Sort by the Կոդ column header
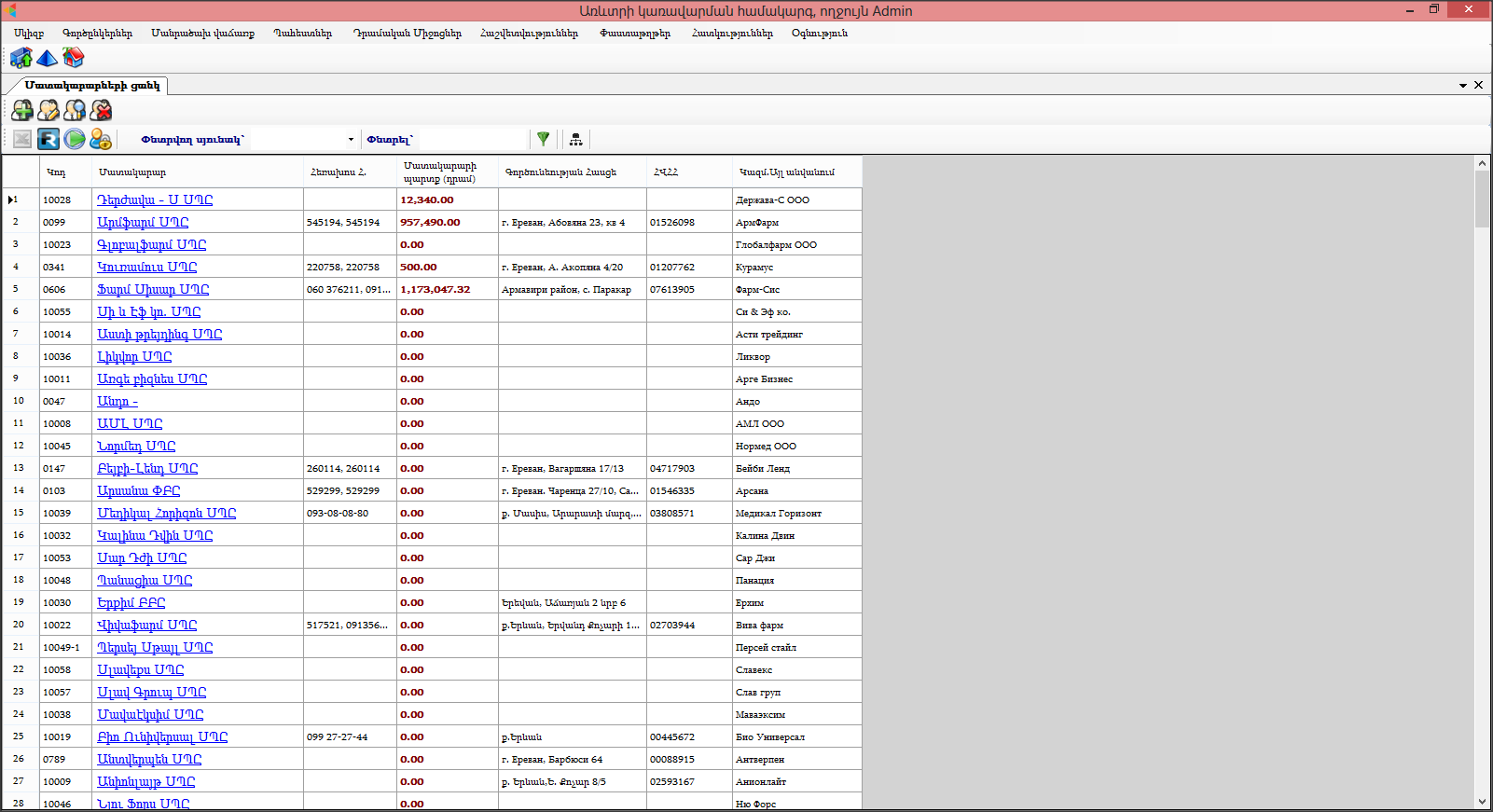1493x812 pixels. click(66, 172)
